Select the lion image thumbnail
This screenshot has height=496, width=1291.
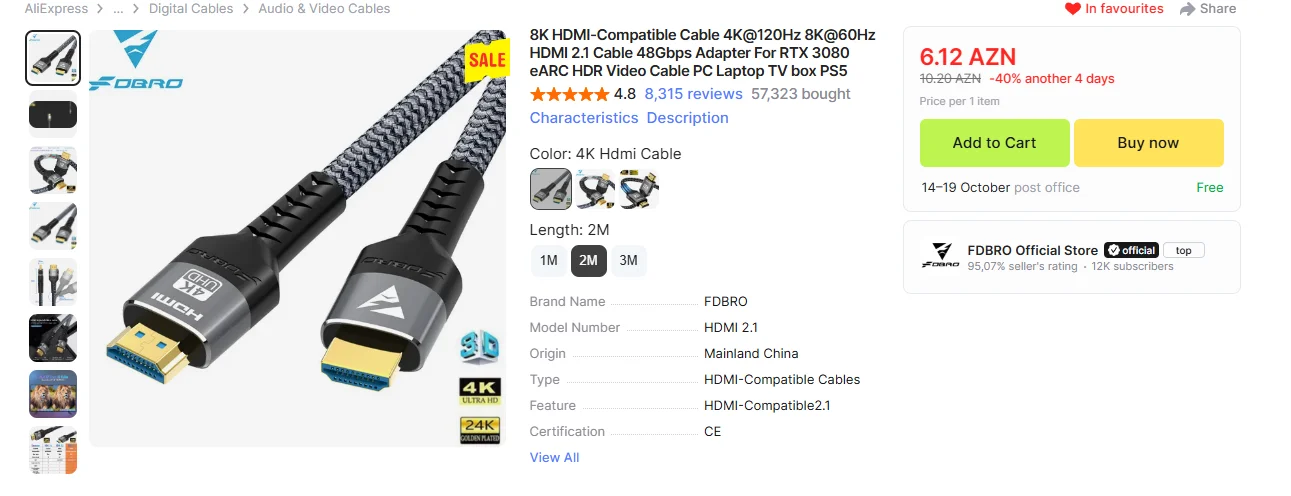click(53, 394)
